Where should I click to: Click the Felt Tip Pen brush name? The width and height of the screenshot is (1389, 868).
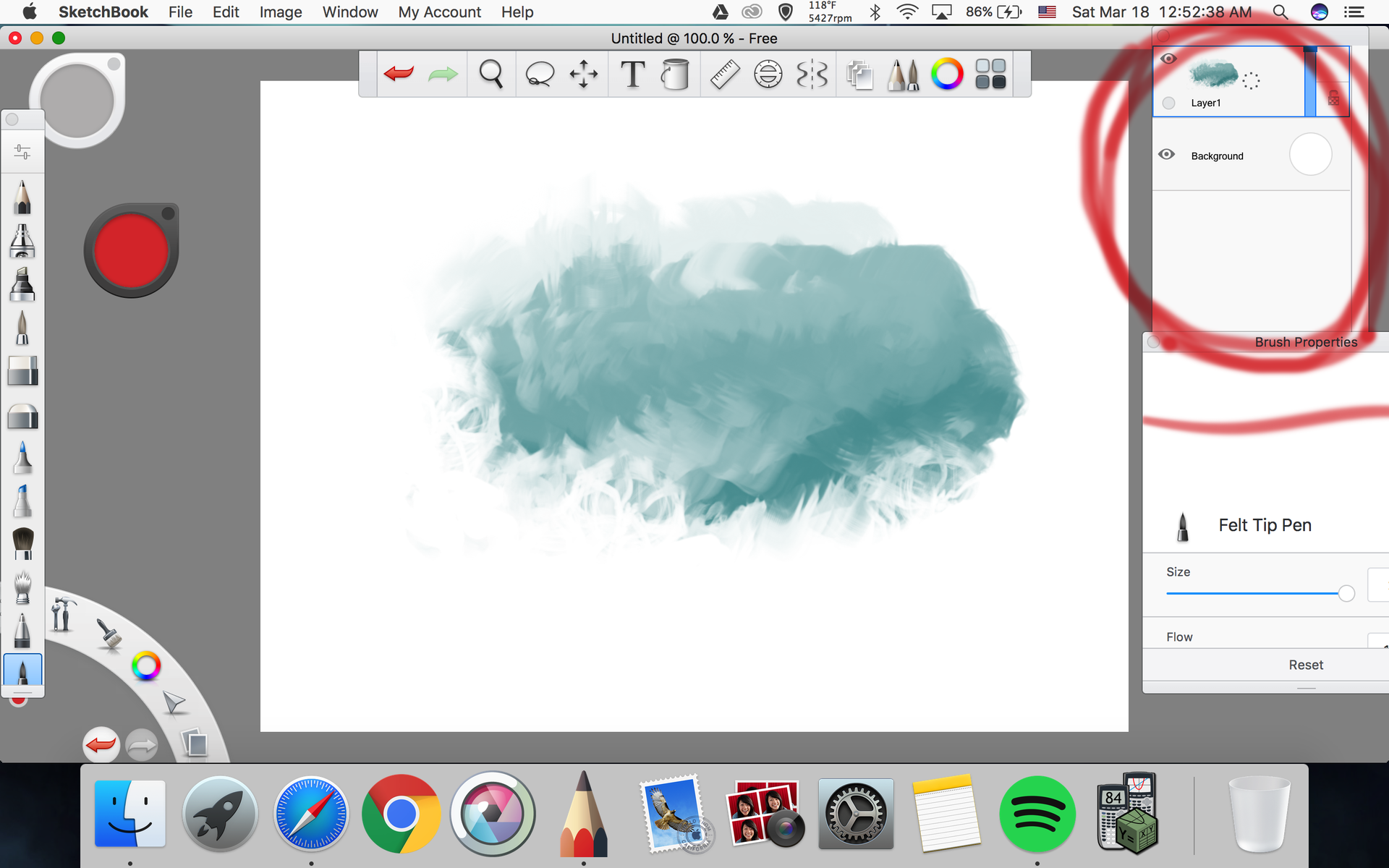pos(1265,525)
